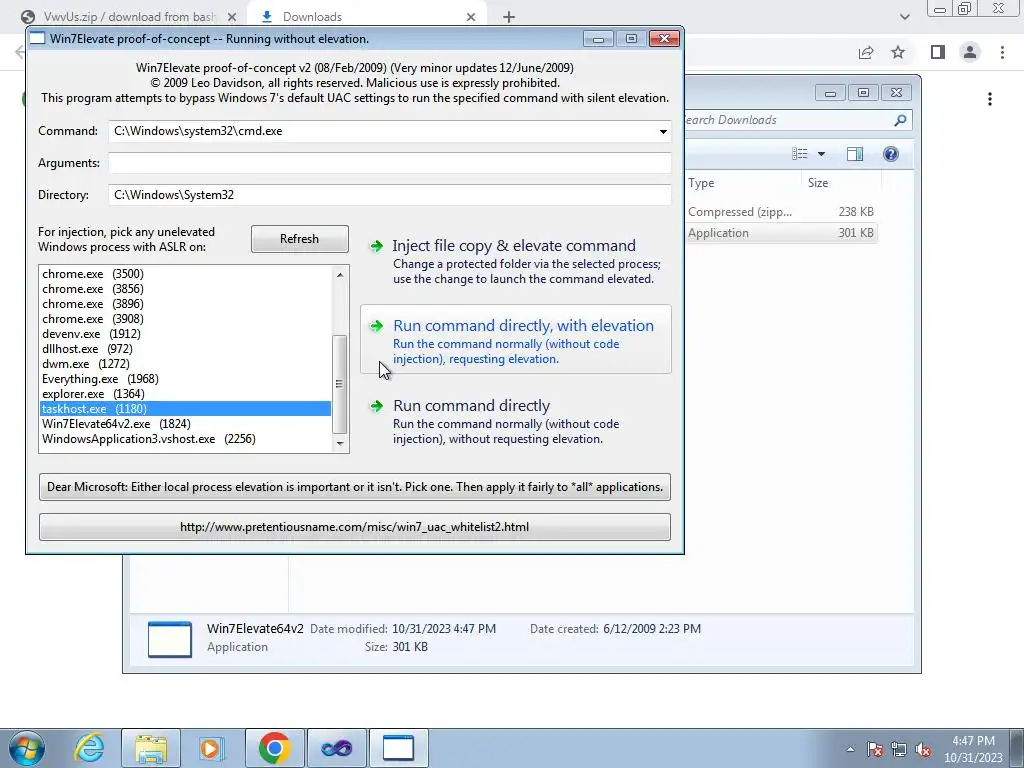The image size is (1024, 768).
Task: Click Action Center flag tray icon
Action: 875,749
